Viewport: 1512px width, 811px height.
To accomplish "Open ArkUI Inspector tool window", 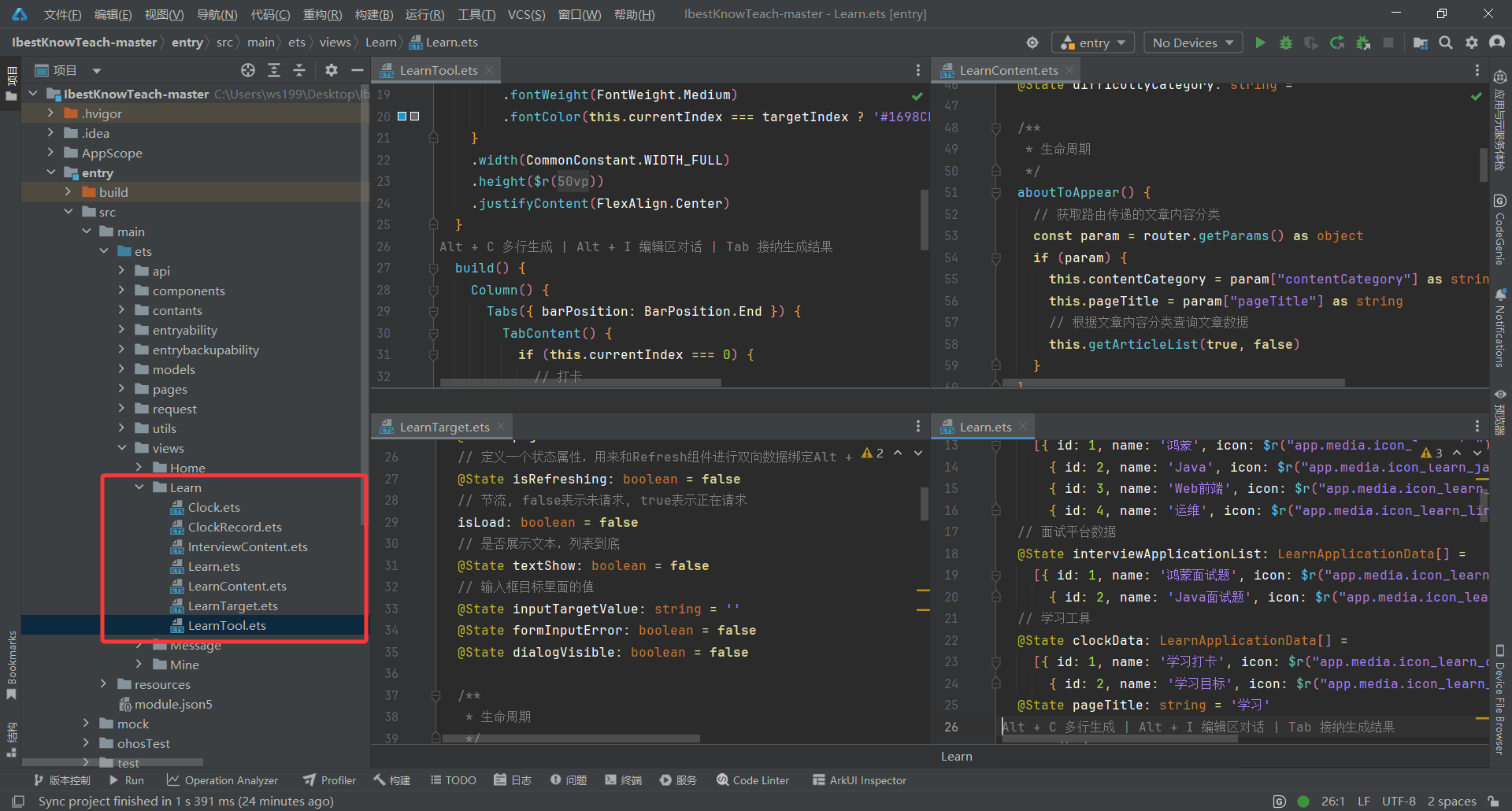I will [x=859, y=780].
